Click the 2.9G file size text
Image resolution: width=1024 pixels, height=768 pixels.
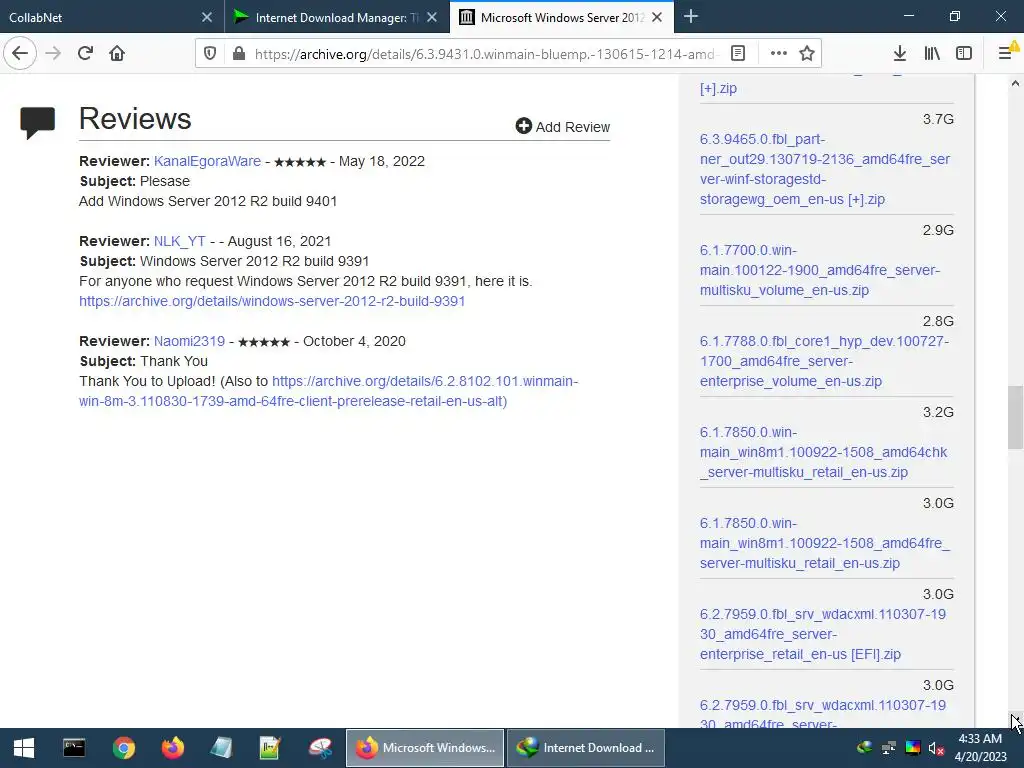point(938,230)
